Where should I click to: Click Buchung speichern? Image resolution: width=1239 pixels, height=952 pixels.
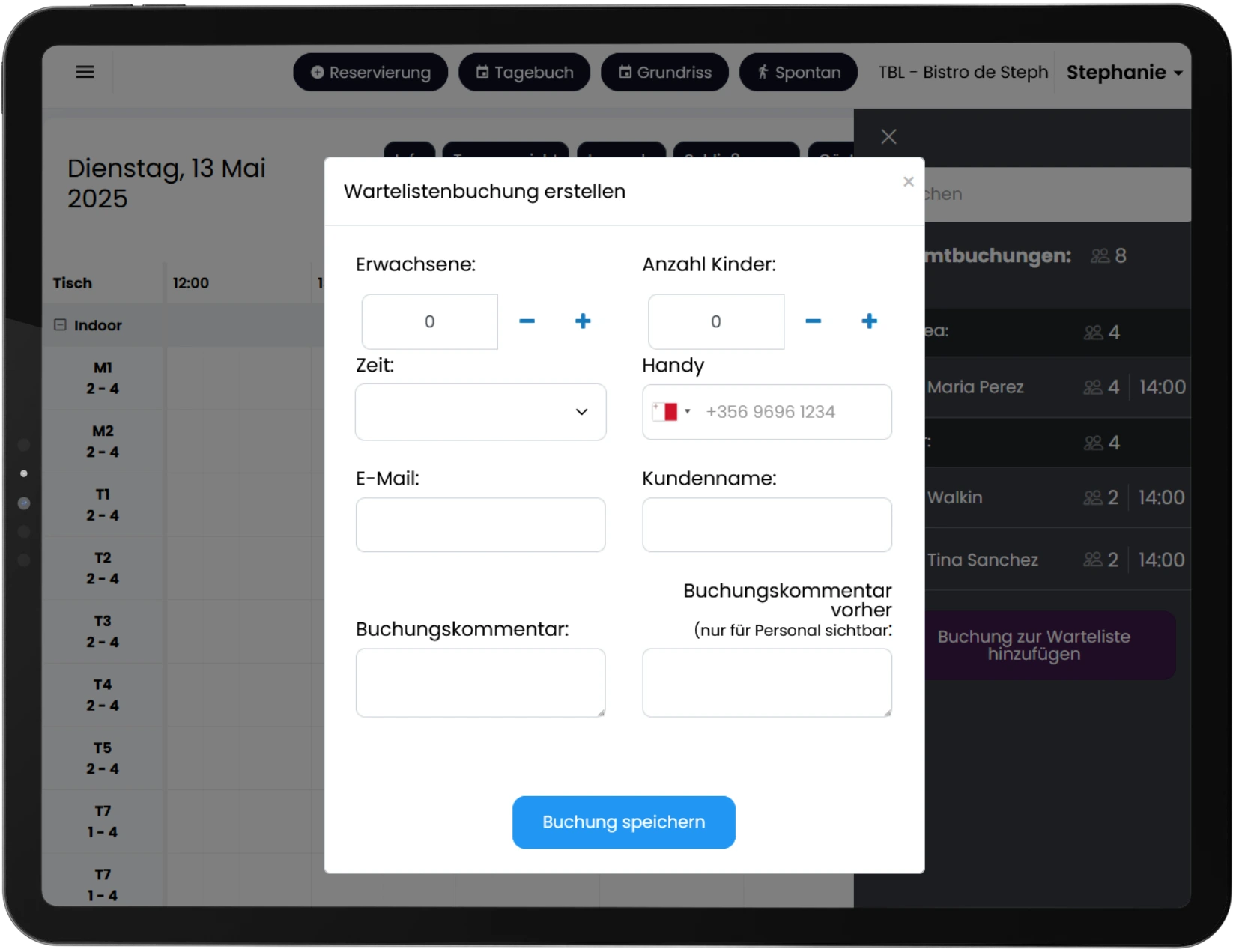coord(623,822)
